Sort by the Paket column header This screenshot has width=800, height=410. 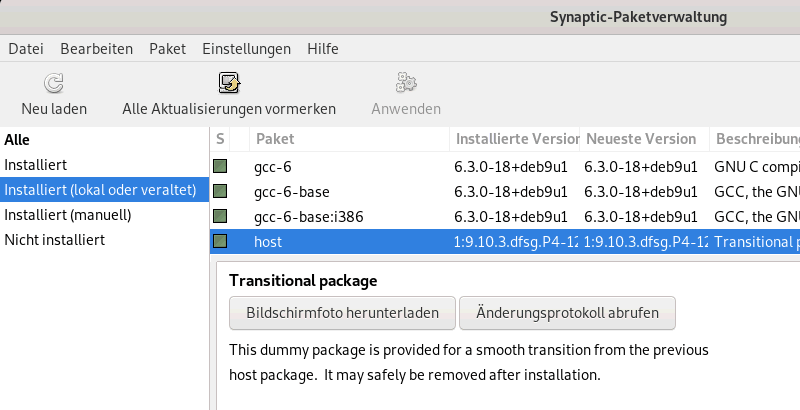275,139
